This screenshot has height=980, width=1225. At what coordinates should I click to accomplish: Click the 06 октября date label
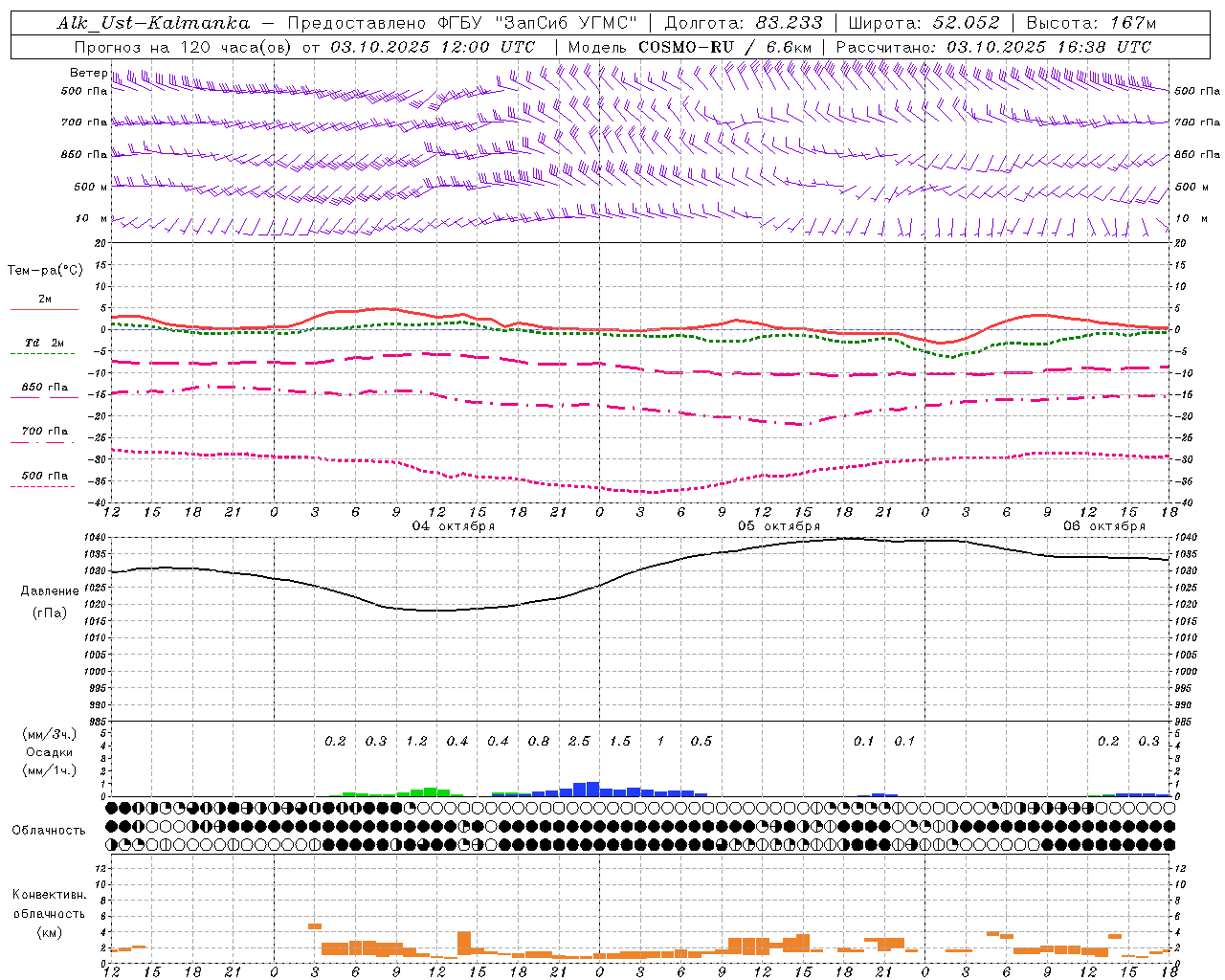pyautogui.click(x=1104, y=526)
